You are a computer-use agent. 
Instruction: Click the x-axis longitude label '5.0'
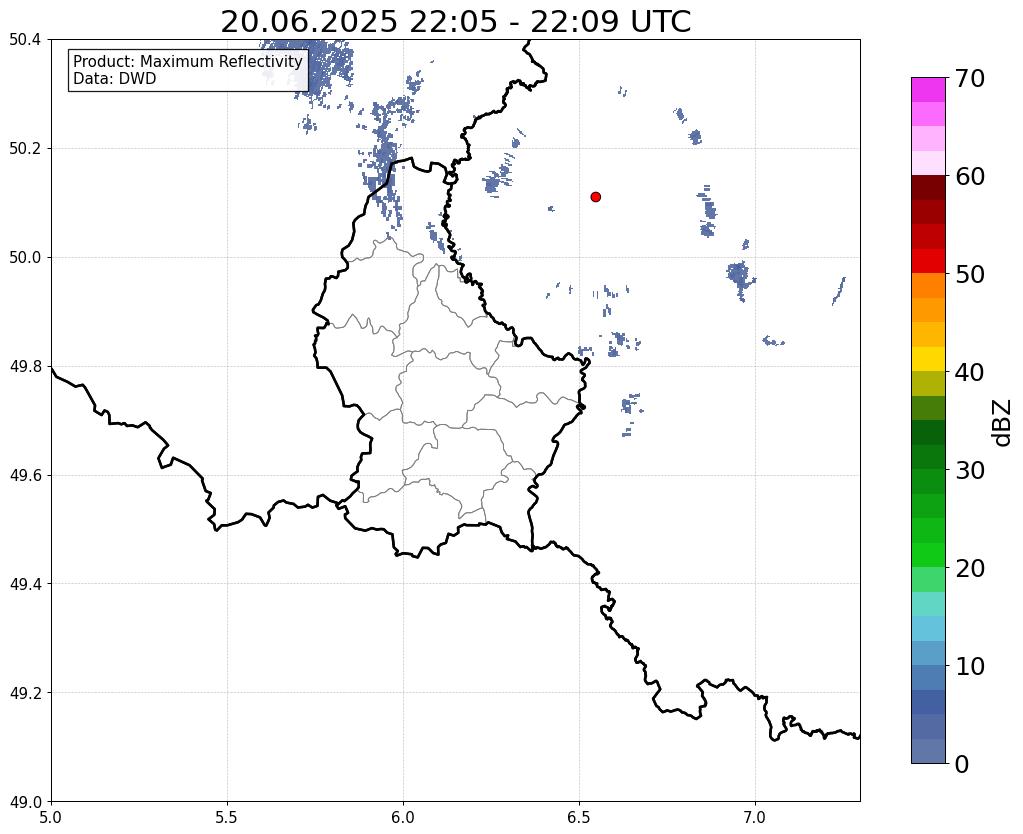coord(51,818)
